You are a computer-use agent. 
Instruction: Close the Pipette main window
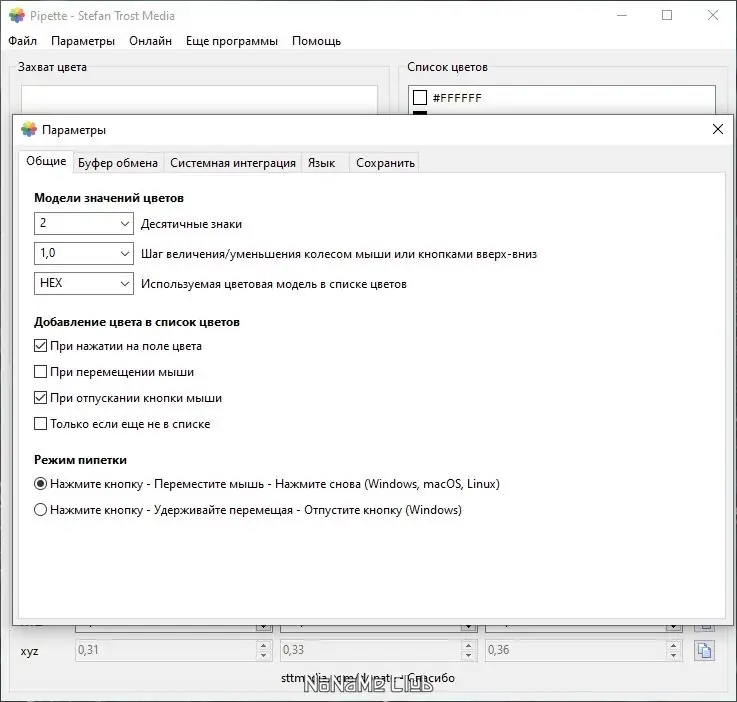pyautogui.click(x=713, y=16)
